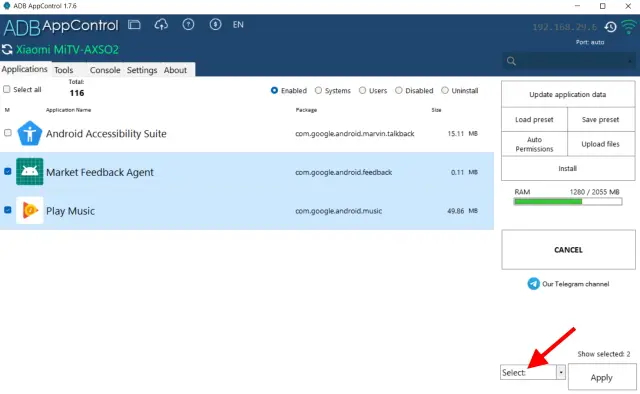Sort by the Package column header
The image size is (640, 394).
306,110
